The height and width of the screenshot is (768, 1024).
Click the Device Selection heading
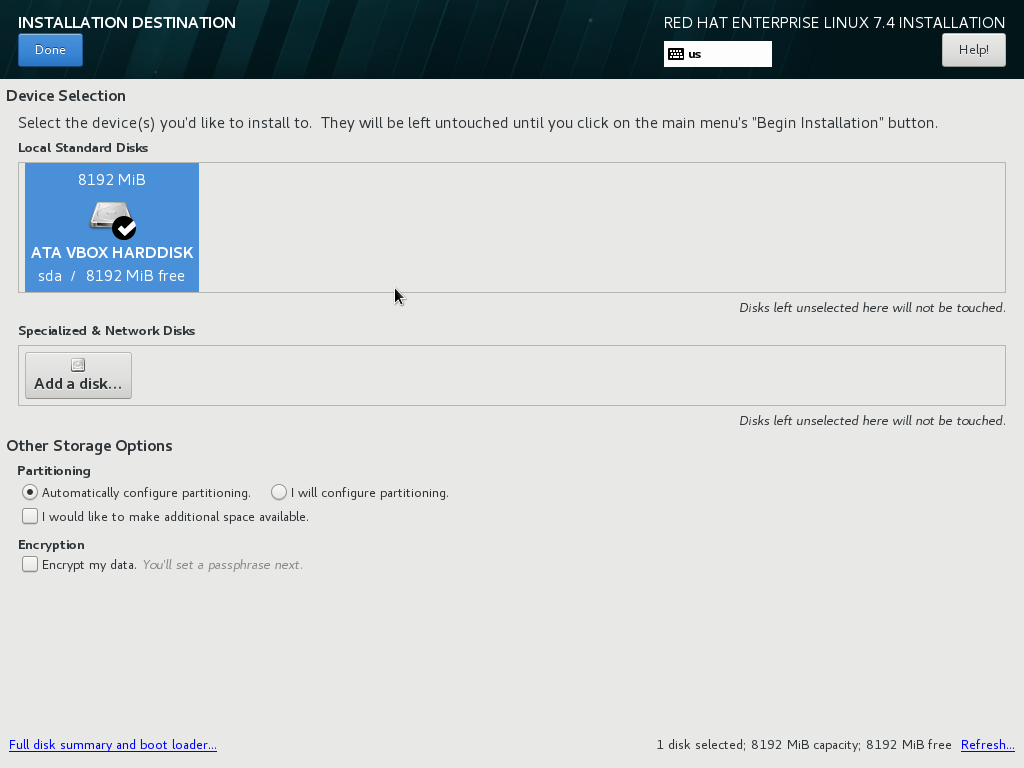tap(66, 95)
